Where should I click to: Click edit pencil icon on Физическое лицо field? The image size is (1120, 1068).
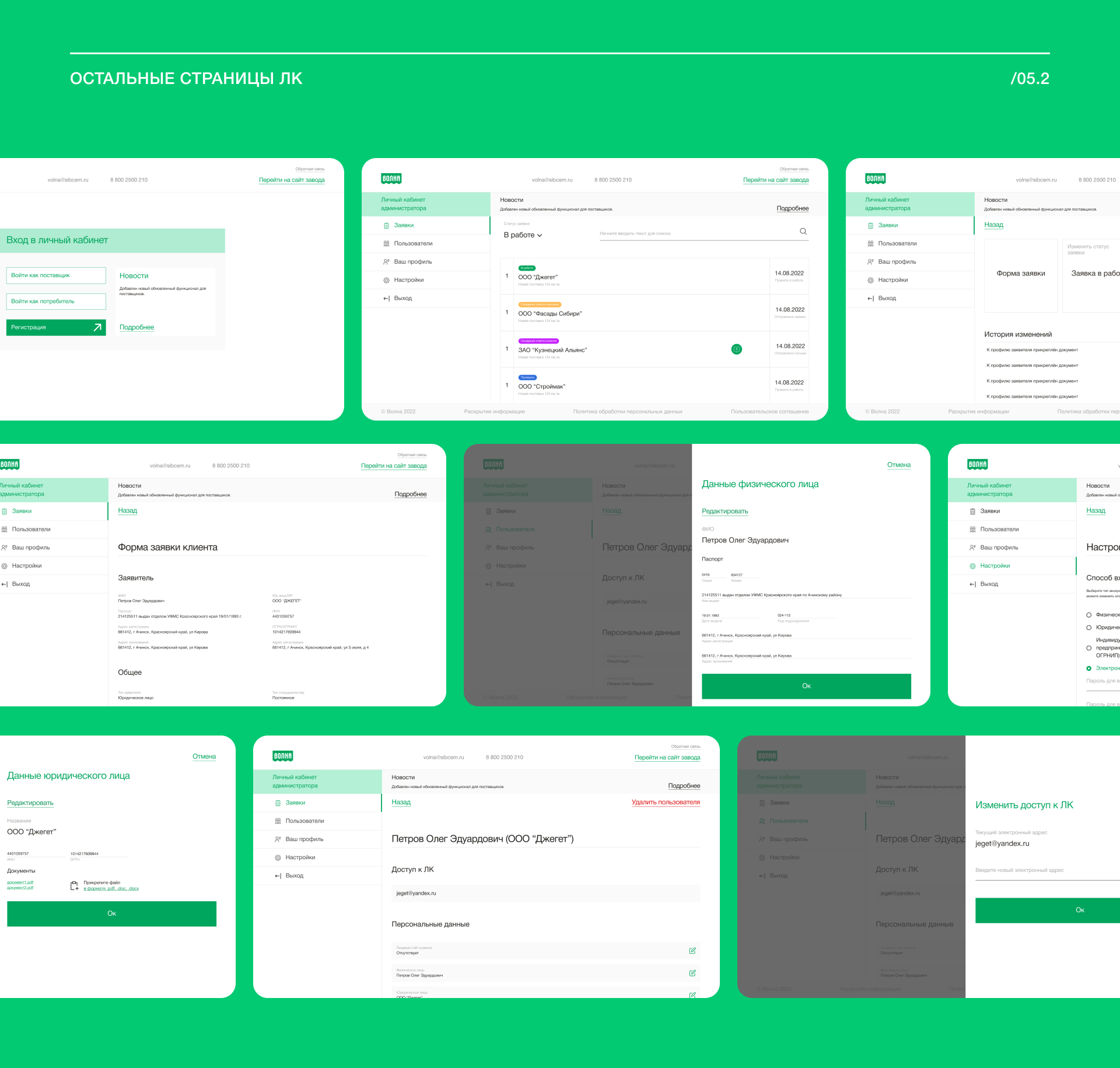coord(692,973)
